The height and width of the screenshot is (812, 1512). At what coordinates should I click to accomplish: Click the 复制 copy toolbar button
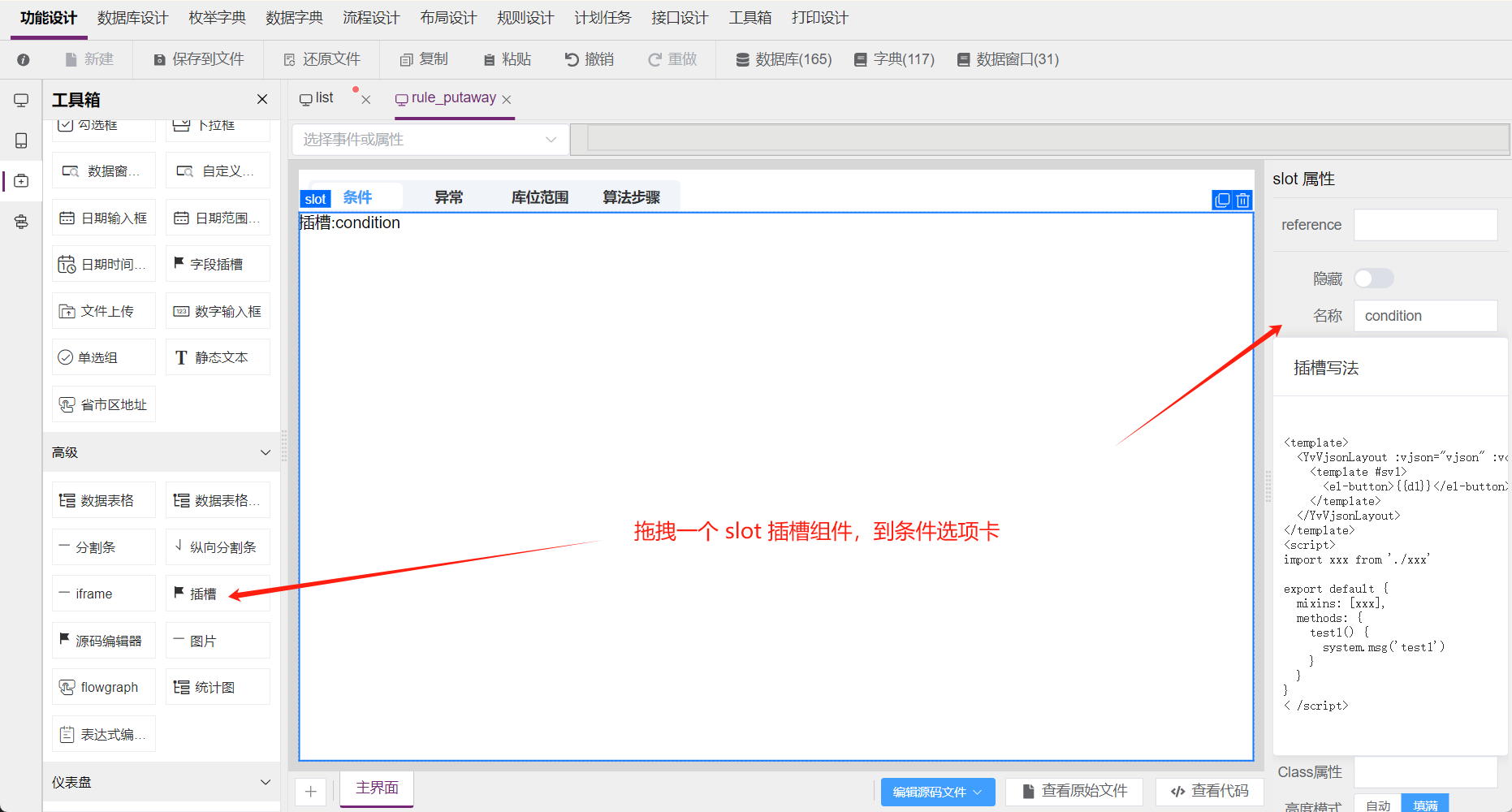coord(424,59)
